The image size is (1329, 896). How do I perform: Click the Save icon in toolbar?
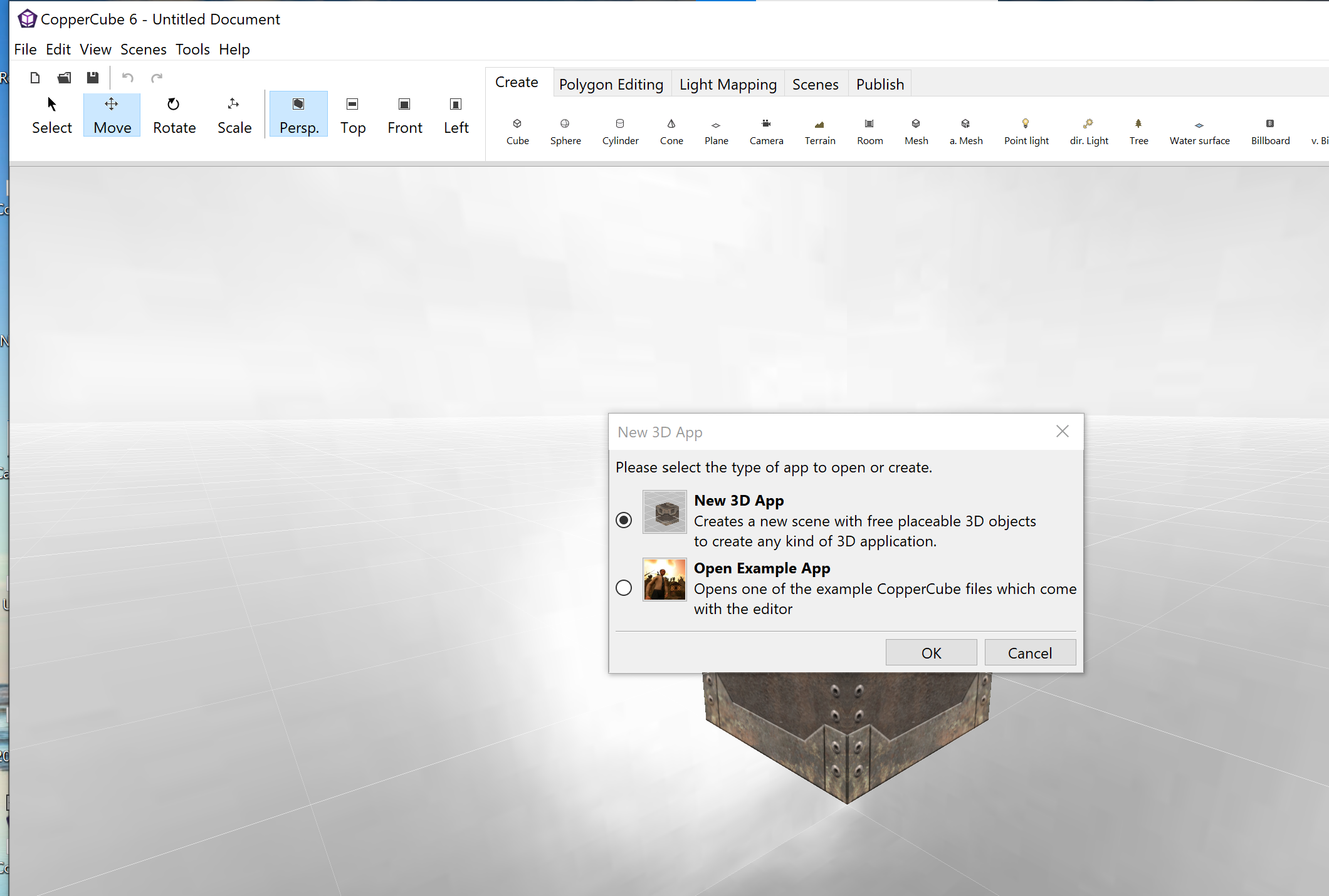(x=93, y=78)
